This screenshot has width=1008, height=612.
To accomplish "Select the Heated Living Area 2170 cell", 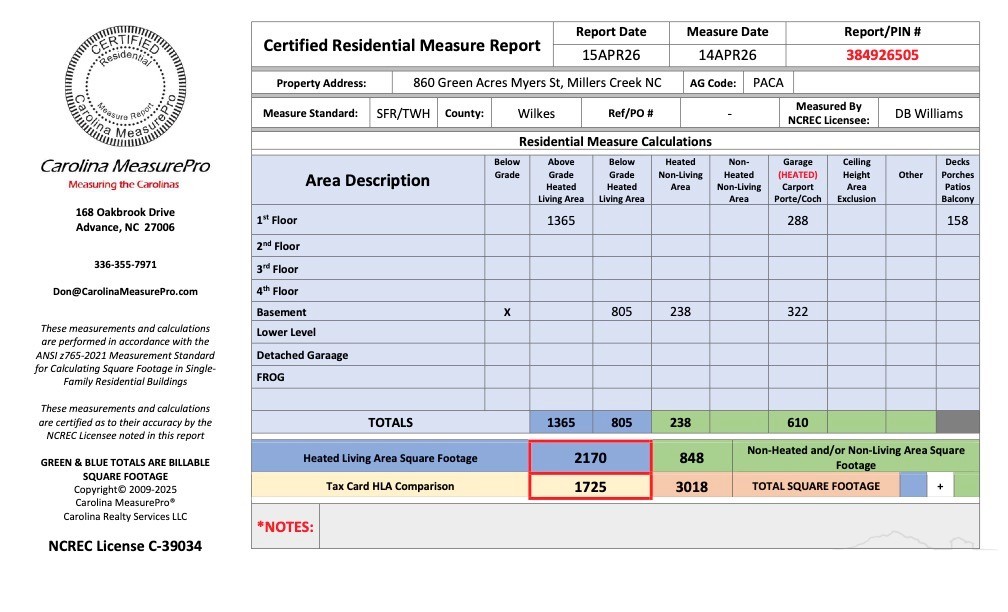I will 590,457.
